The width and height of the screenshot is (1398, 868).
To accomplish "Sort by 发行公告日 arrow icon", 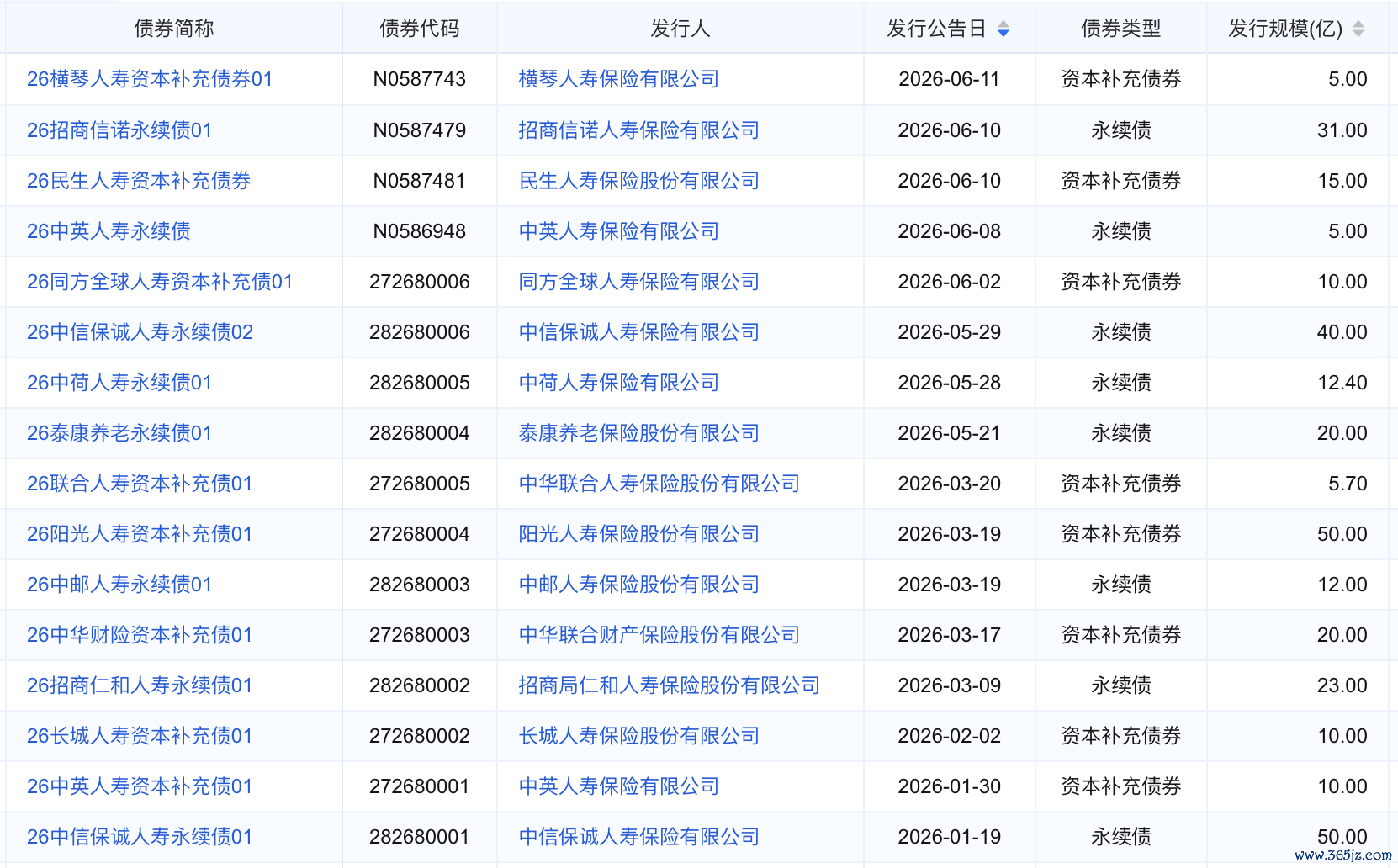I will [x=1003, y=29].
